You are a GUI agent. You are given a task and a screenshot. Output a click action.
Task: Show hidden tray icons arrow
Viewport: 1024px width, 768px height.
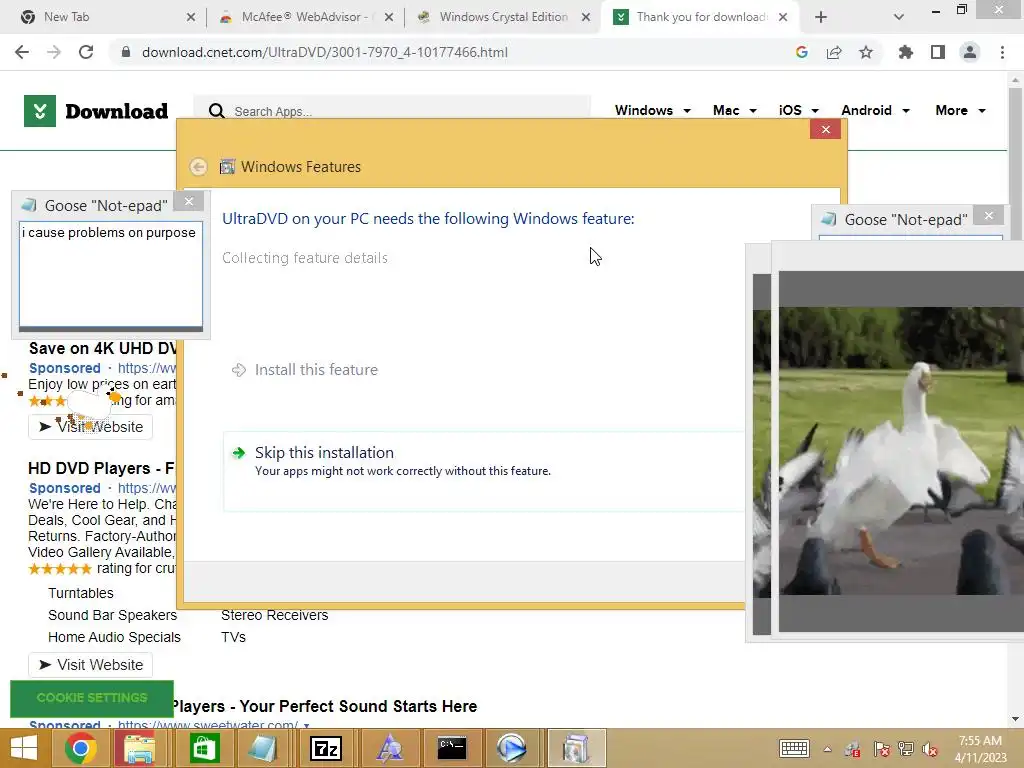(827, 749)
